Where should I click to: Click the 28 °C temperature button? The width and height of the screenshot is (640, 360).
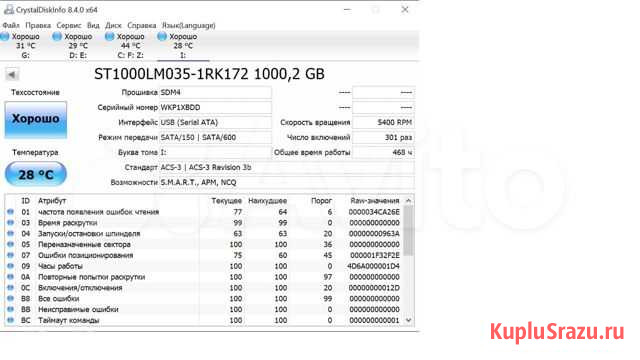coord(36,174)
